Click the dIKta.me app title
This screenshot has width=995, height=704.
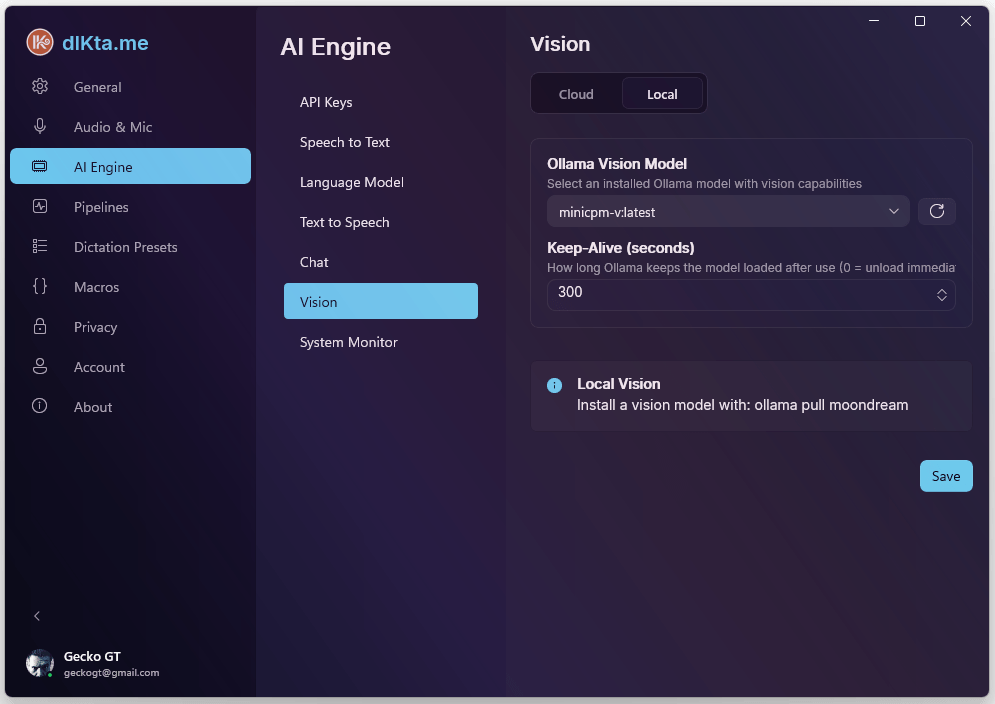(x=105, y=43)
